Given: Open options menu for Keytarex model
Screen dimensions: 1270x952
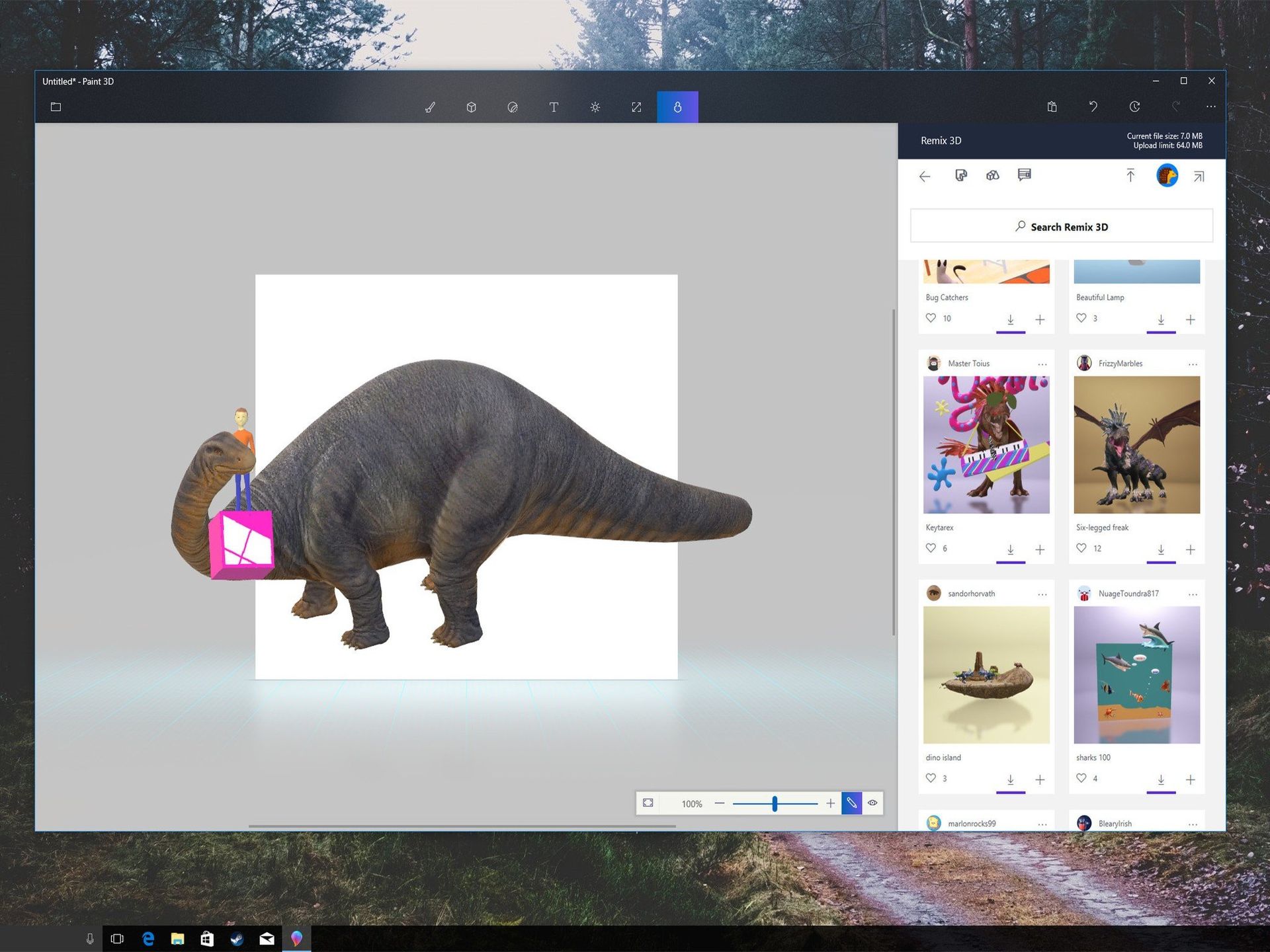Looking at the screenshot, I should coord(1042,364).
